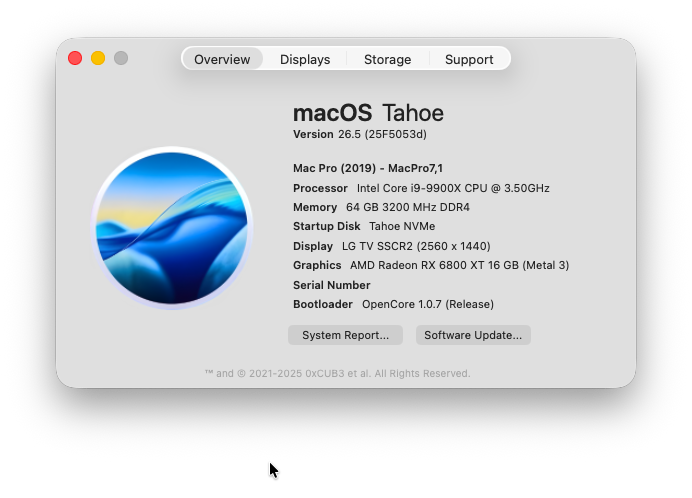Viewport: 692px width, 498px height.
Task: Click the Display label
Action: pos(313,246)
